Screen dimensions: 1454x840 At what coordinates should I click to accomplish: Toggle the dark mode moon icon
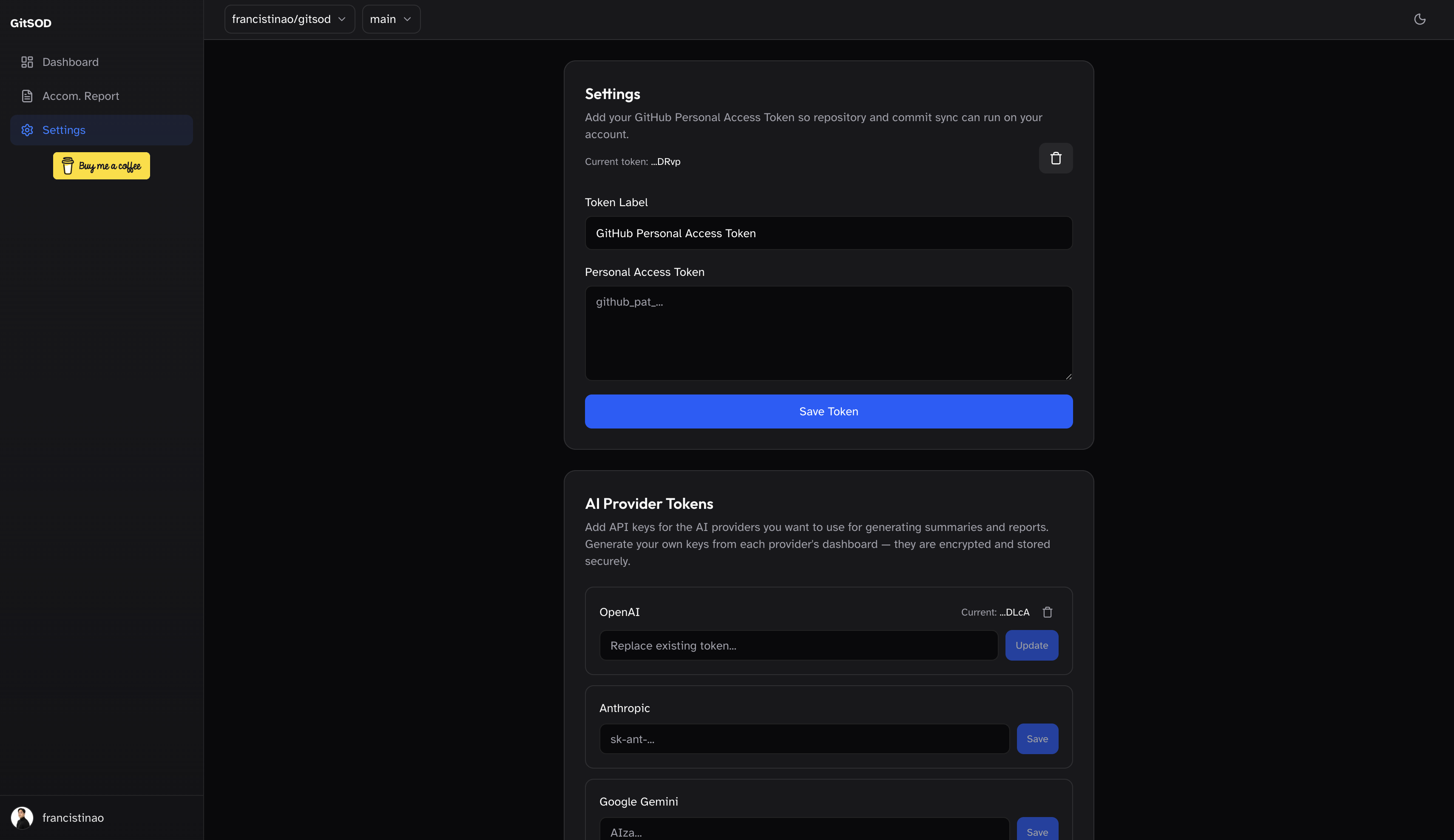(x=1420, y=19)
